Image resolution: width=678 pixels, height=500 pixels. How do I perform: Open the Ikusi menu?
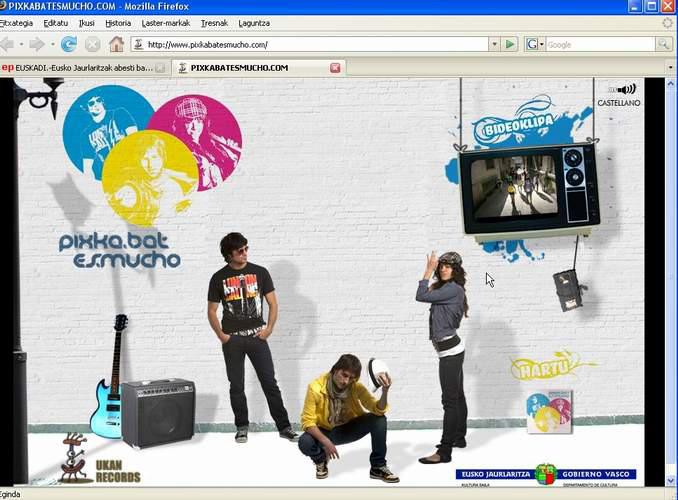point(86,23)
